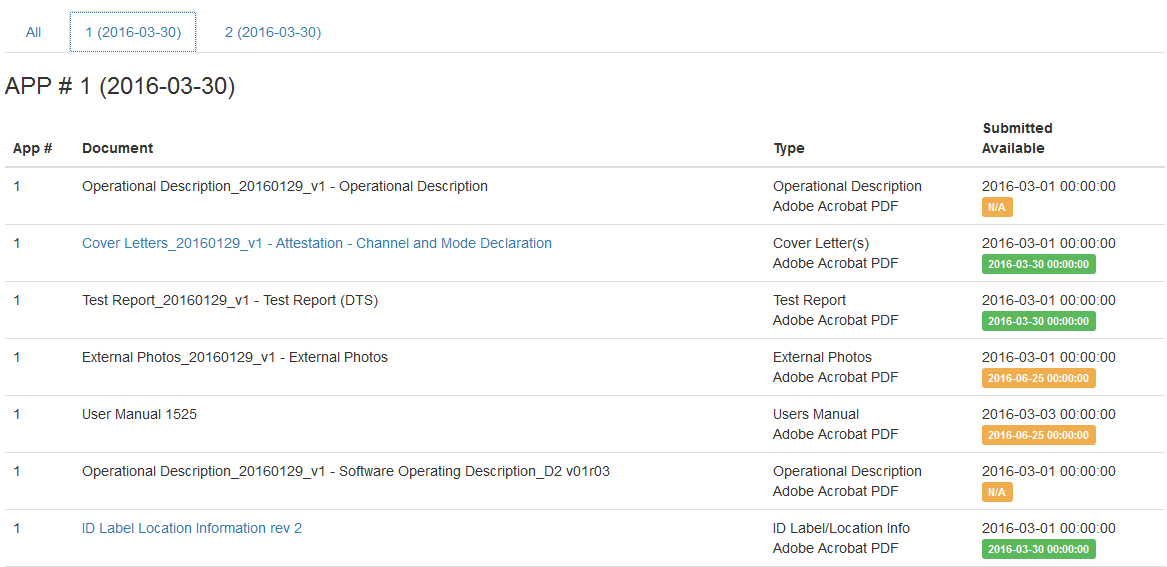Select the 1 (2016-03-30) tab
The image size is (1167, 567).
pyautogui.click(x=133, y=32)
